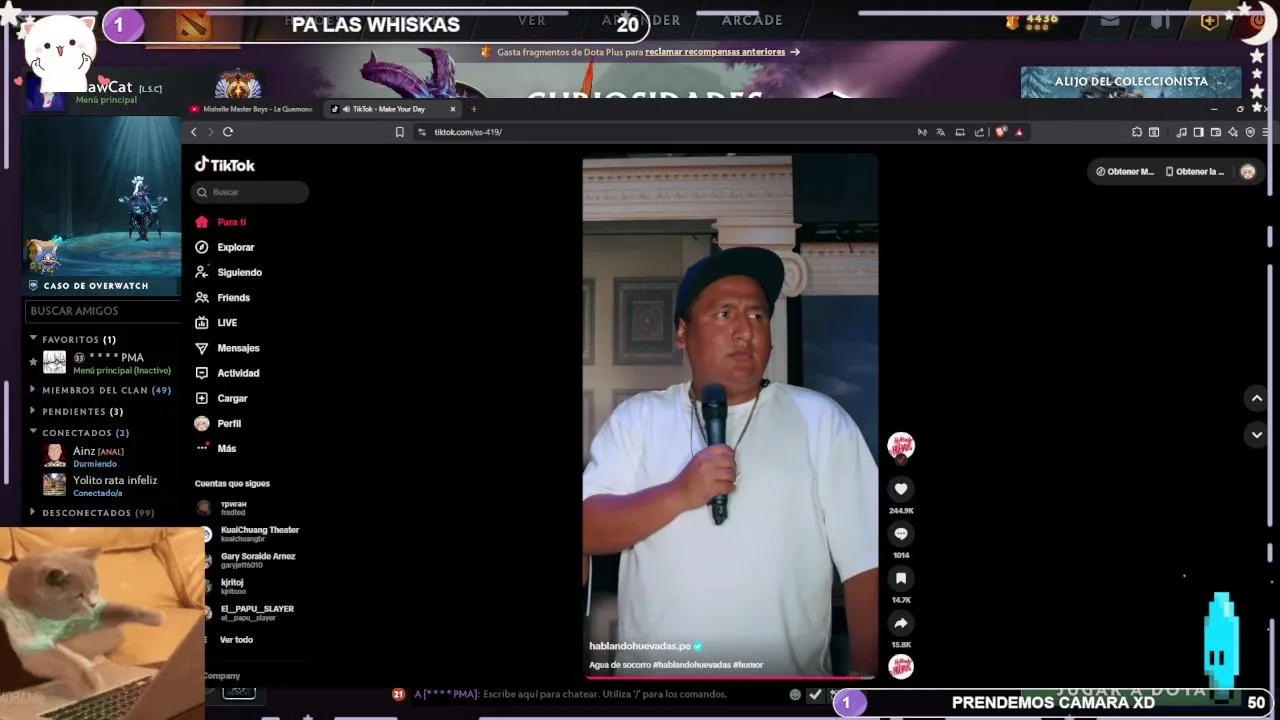
Task: Open followed account KuaiChuang Theater
Action: click(248, 534)
